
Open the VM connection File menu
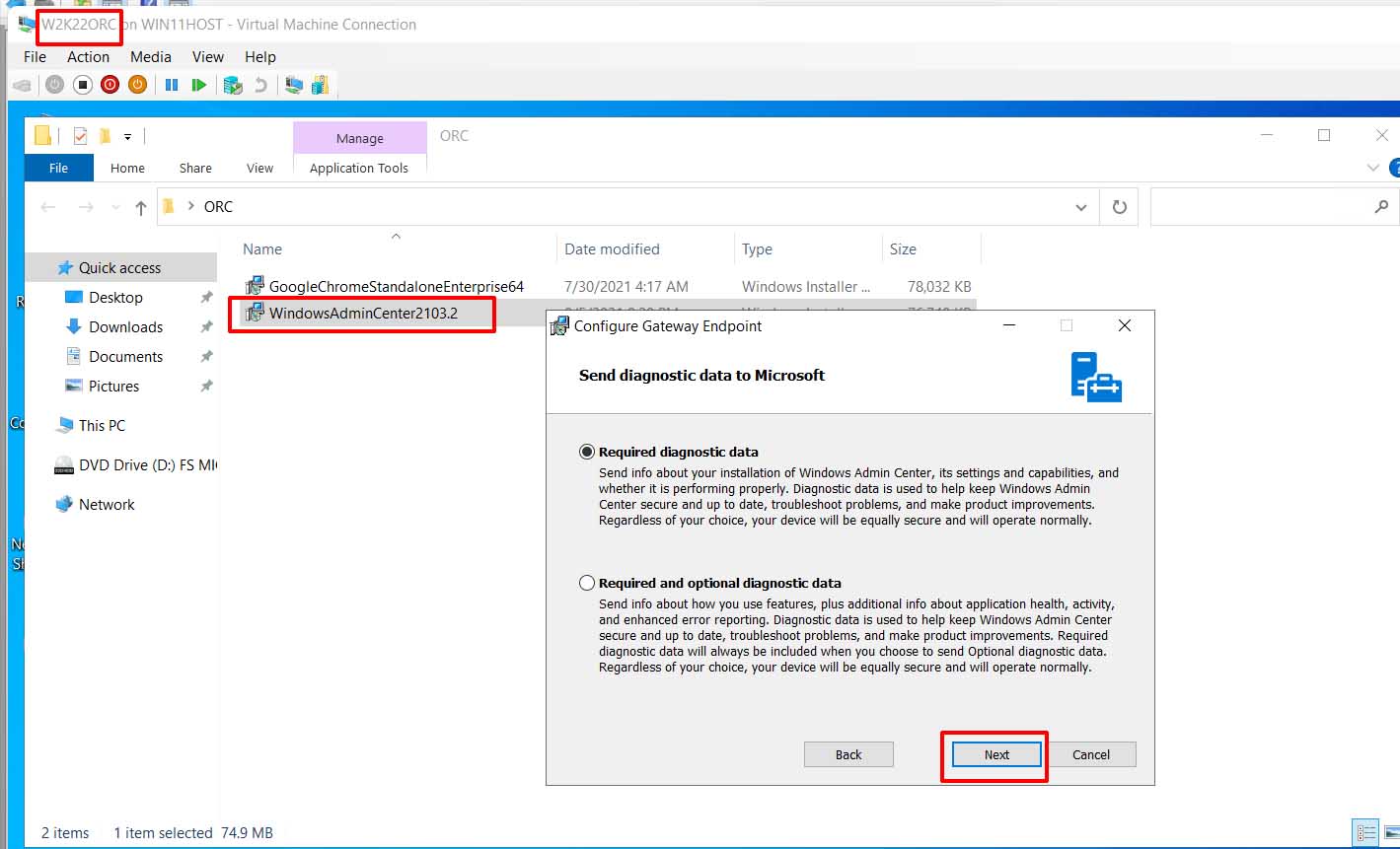35,57
